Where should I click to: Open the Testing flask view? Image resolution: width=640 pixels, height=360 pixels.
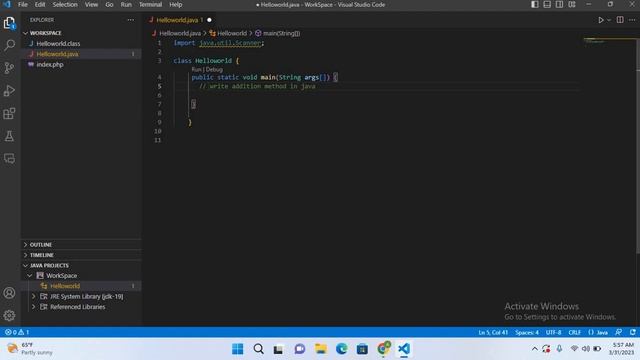coord(9,136)
